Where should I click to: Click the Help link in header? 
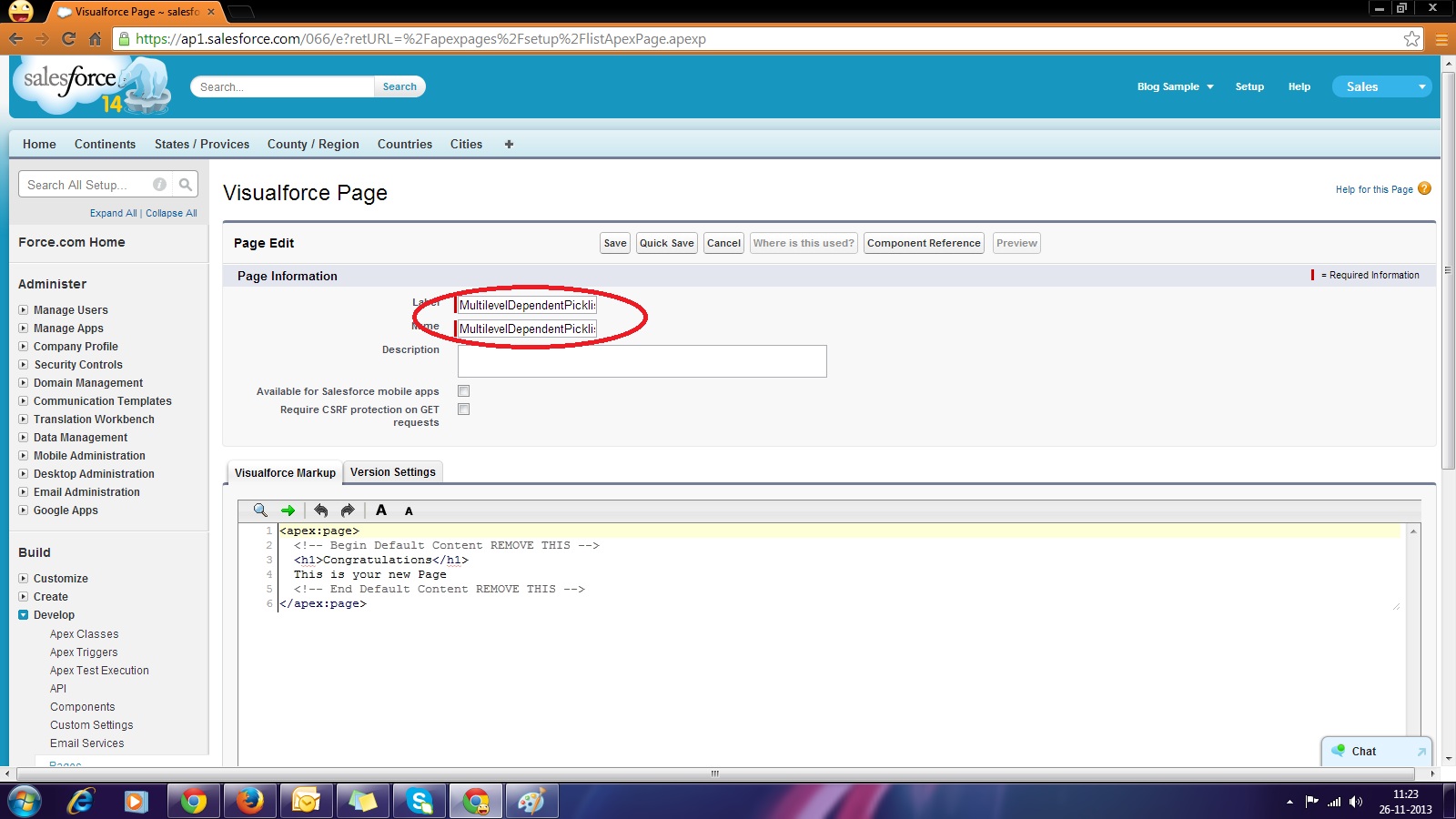coord(1299,86)
